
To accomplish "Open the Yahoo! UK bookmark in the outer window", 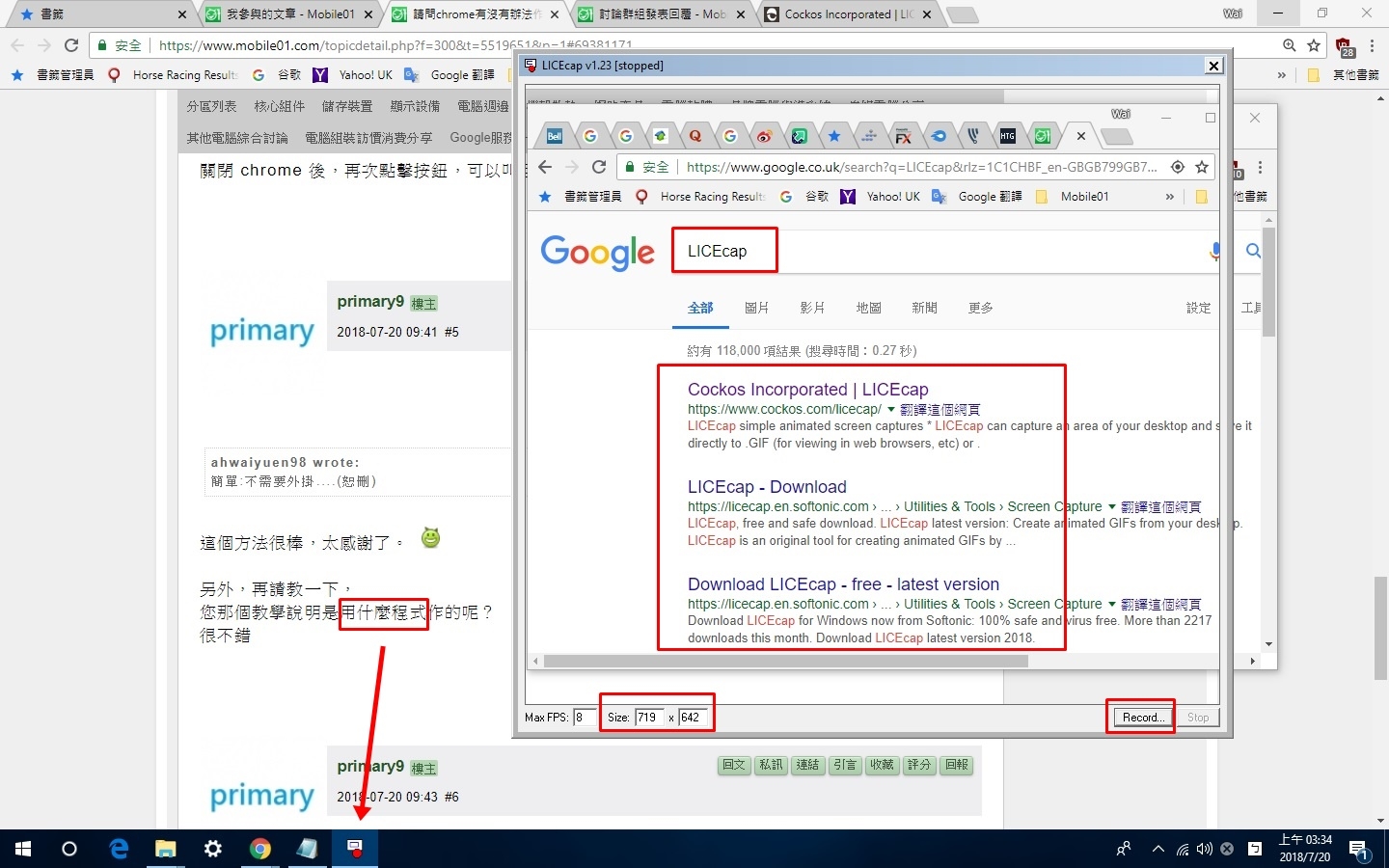I will 353,74.
